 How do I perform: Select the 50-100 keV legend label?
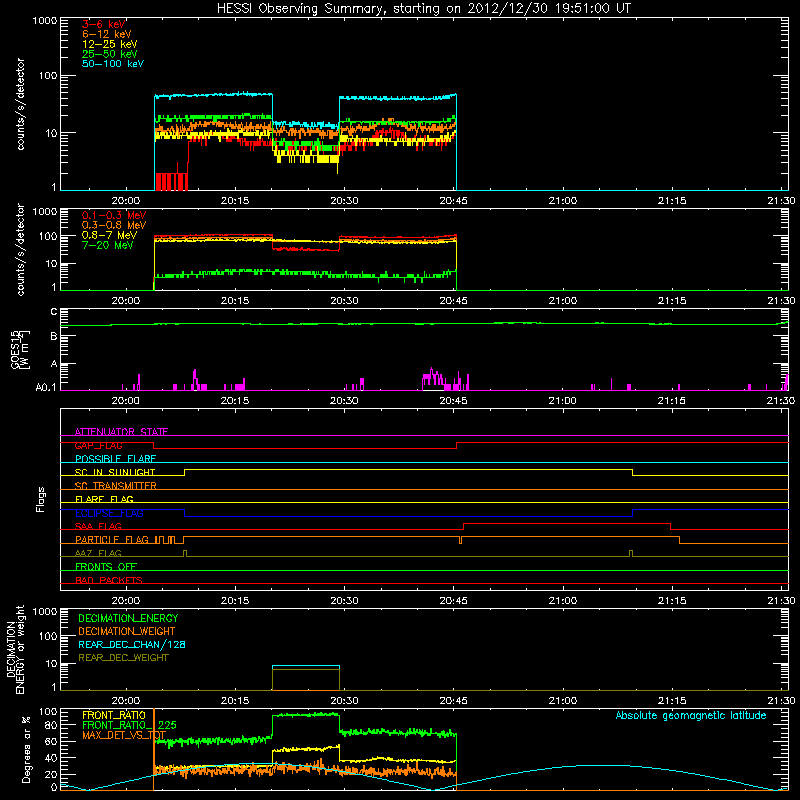(x=113, y=64)
